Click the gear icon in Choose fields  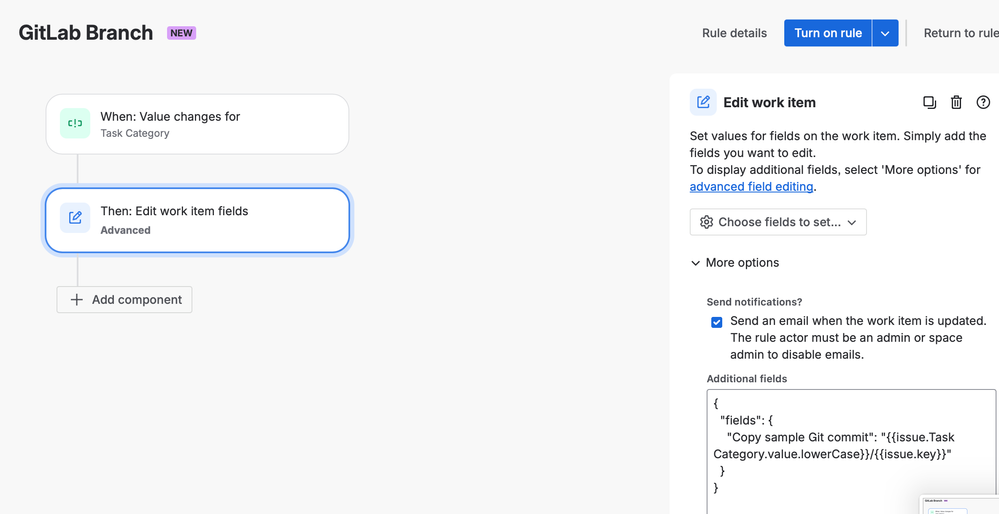coord(706,222)
